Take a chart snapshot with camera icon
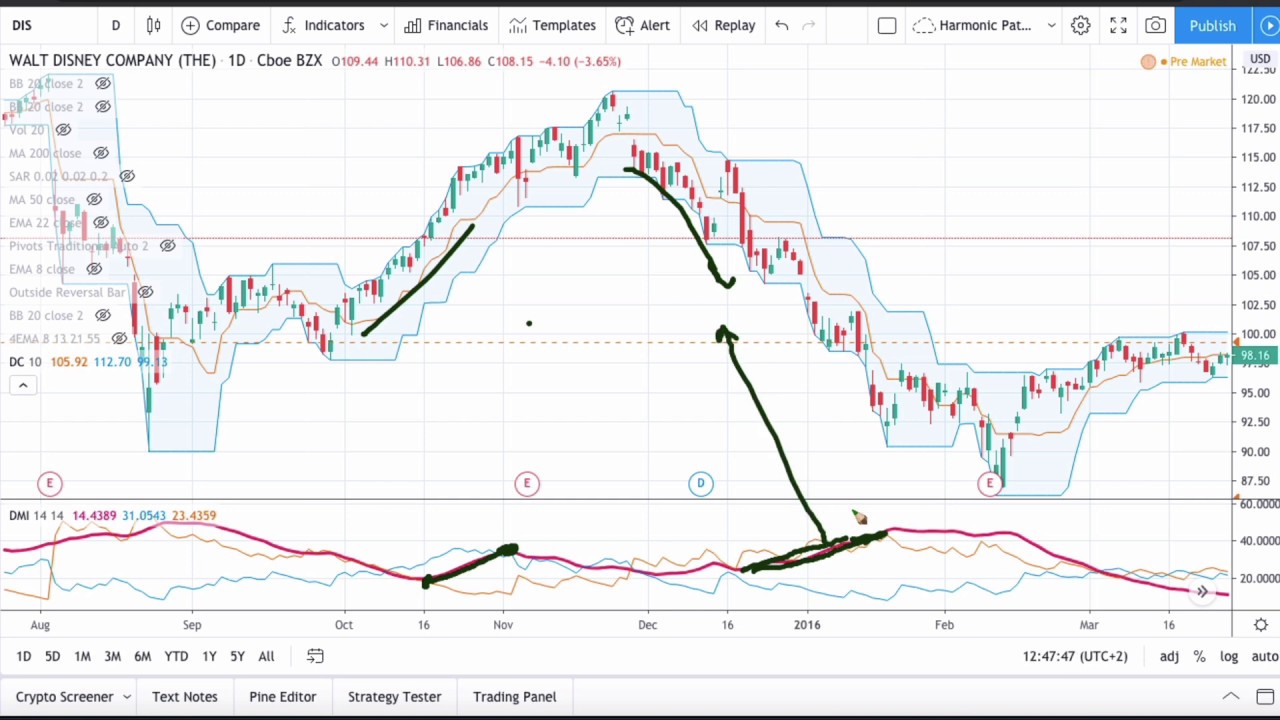This screenshot has height=720, width=1280. click(1155, 25)
